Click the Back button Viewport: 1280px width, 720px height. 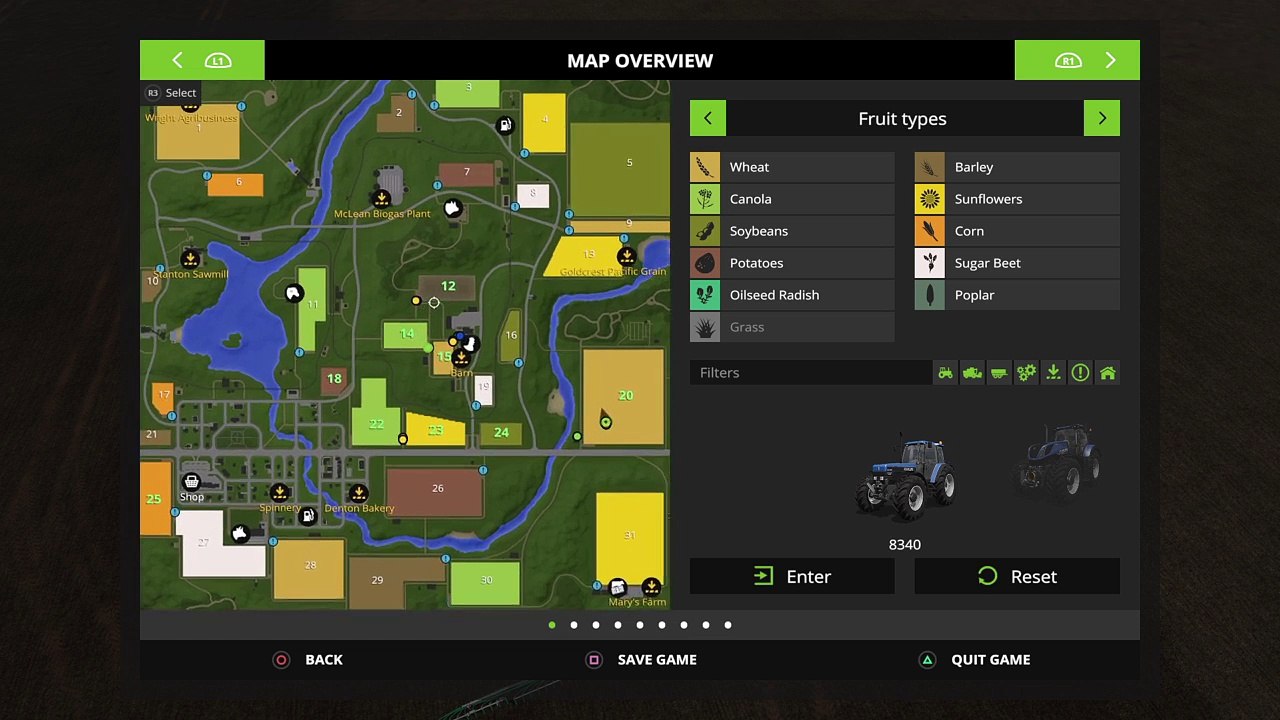pos(309,660)
